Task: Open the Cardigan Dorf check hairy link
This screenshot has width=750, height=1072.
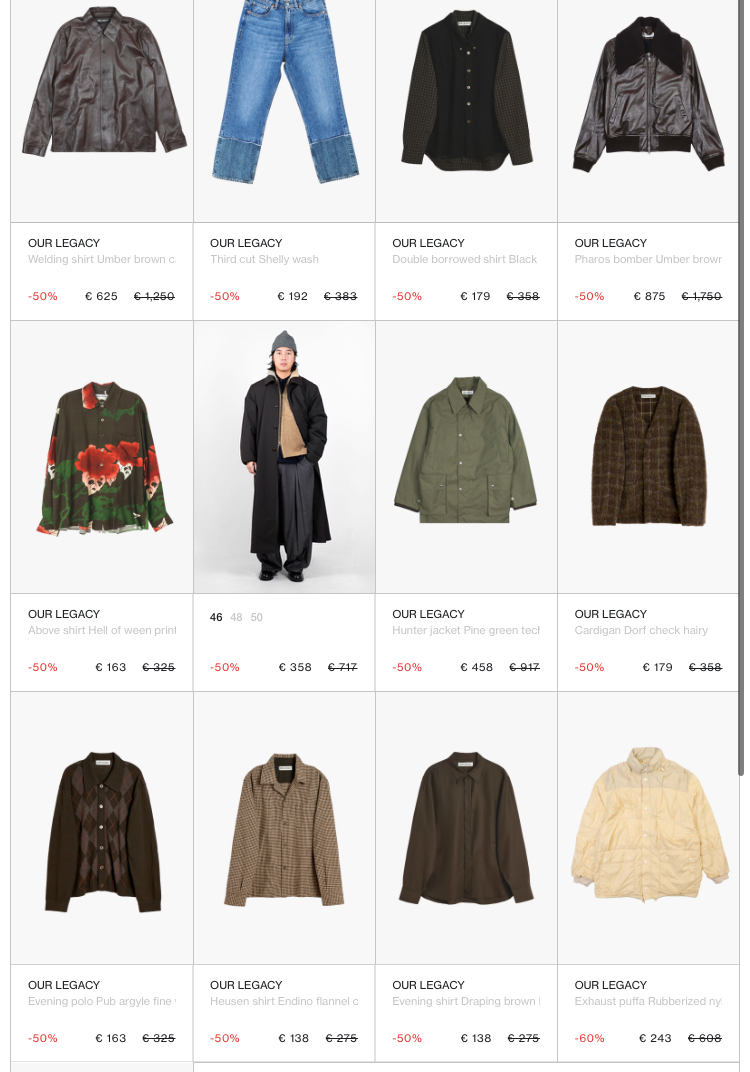Action: [641, 630]
